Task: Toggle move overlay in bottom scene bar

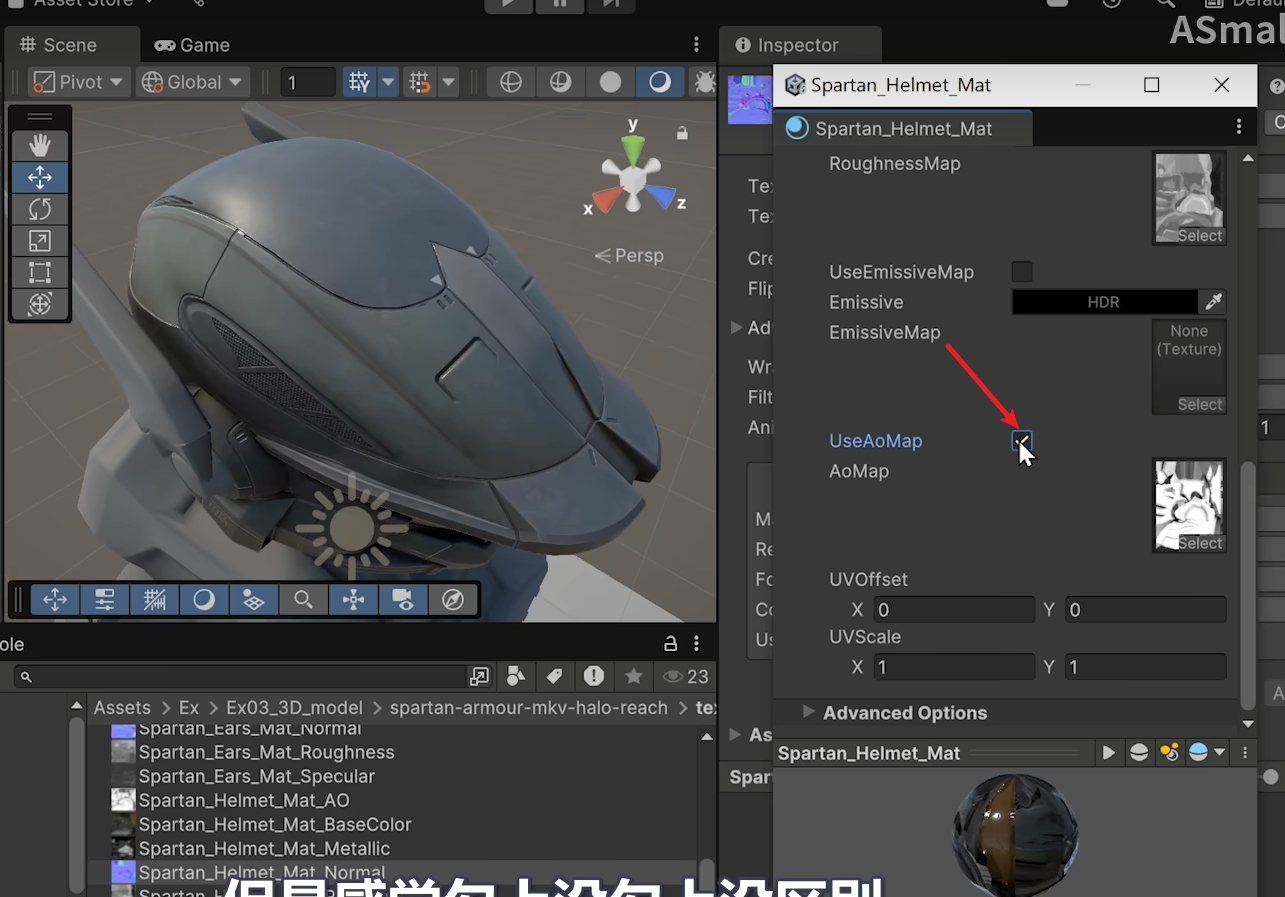Action: pos(55,600)
